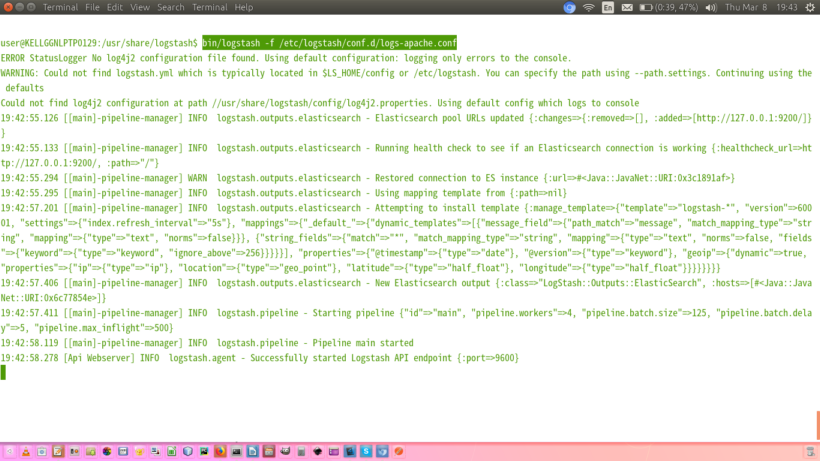Launch Firefox from the bottom dock
Screen dimensions: 820x461
[220, 451]
